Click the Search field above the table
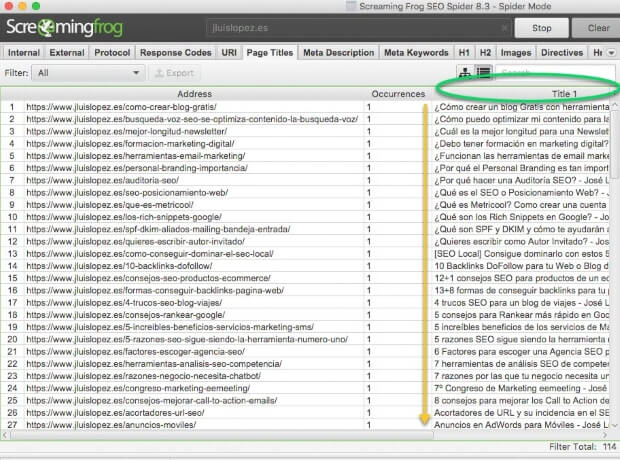620x460 pixels. coord(555,73)
